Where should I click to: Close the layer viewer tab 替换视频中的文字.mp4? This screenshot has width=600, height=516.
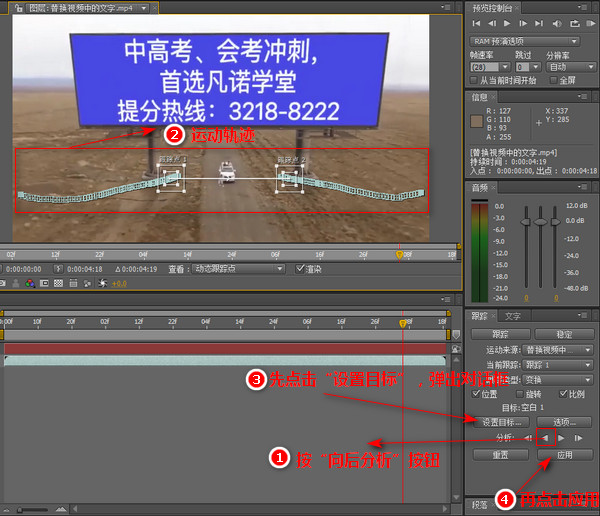pos(155,8)
